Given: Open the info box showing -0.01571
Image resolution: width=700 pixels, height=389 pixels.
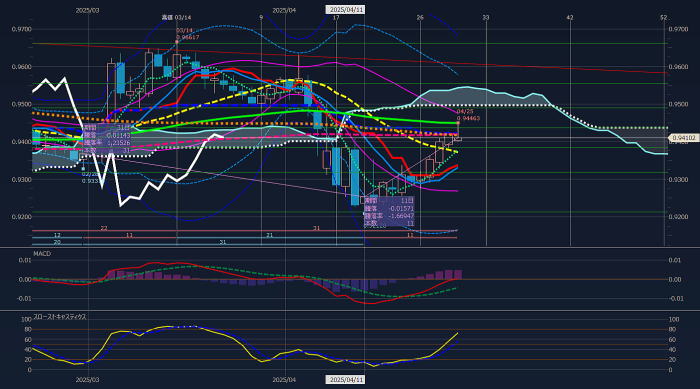Looking at the screenshot, I should click(x=389, y=212).
